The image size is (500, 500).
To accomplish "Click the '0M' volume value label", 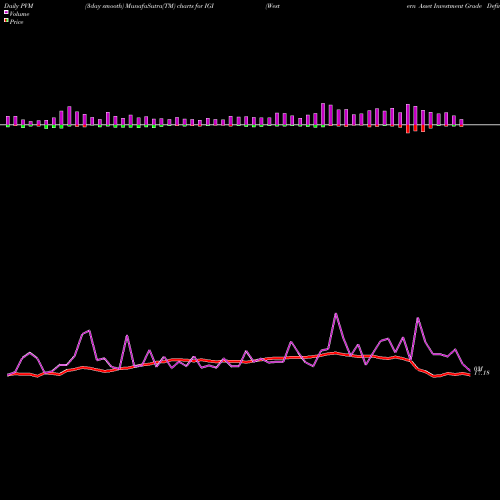I will click(478, 368).
